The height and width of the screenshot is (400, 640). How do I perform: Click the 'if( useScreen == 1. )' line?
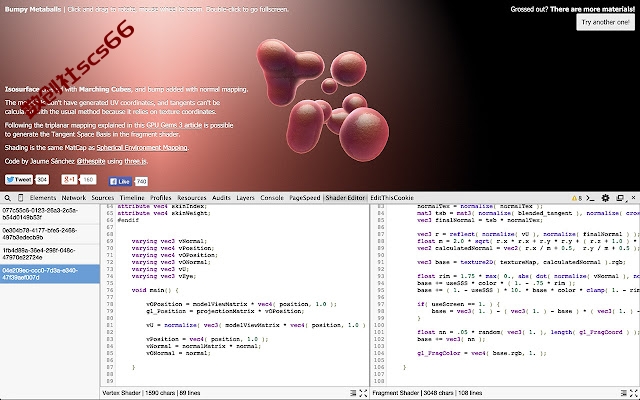(x=458, y=304)
